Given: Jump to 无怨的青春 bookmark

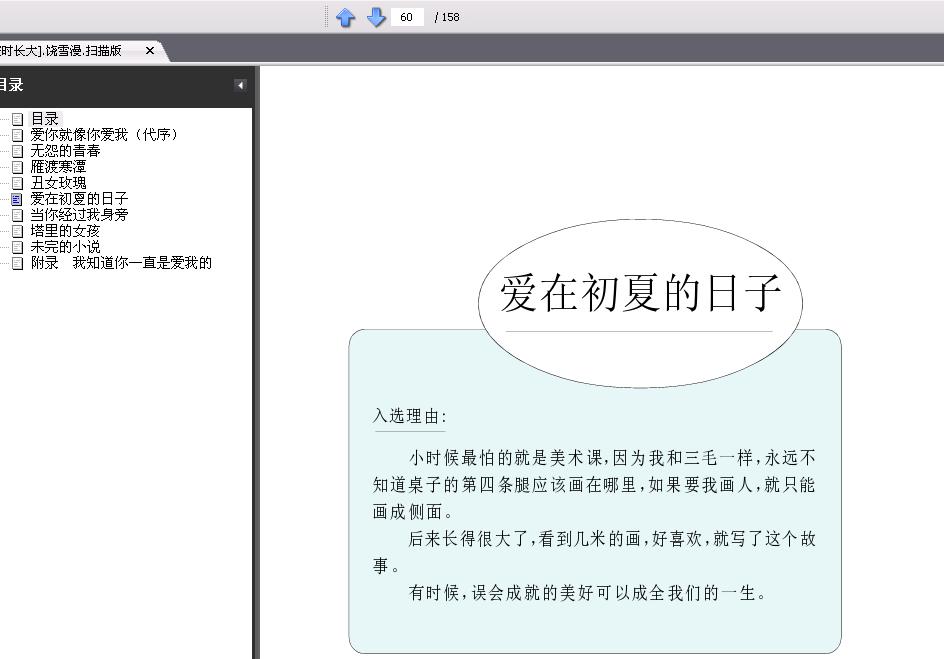Looking at the screenshot, I should (66, 150).
